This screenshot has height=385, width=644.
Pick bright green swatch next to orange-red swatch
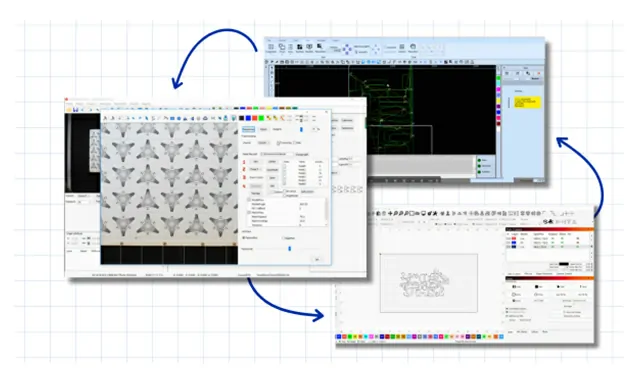coord(350,337)
